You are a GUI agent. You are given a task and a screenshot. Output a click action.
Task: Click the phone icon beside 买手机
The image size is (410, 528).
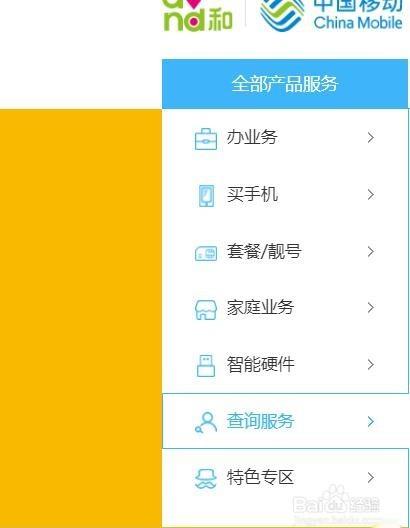206,195
